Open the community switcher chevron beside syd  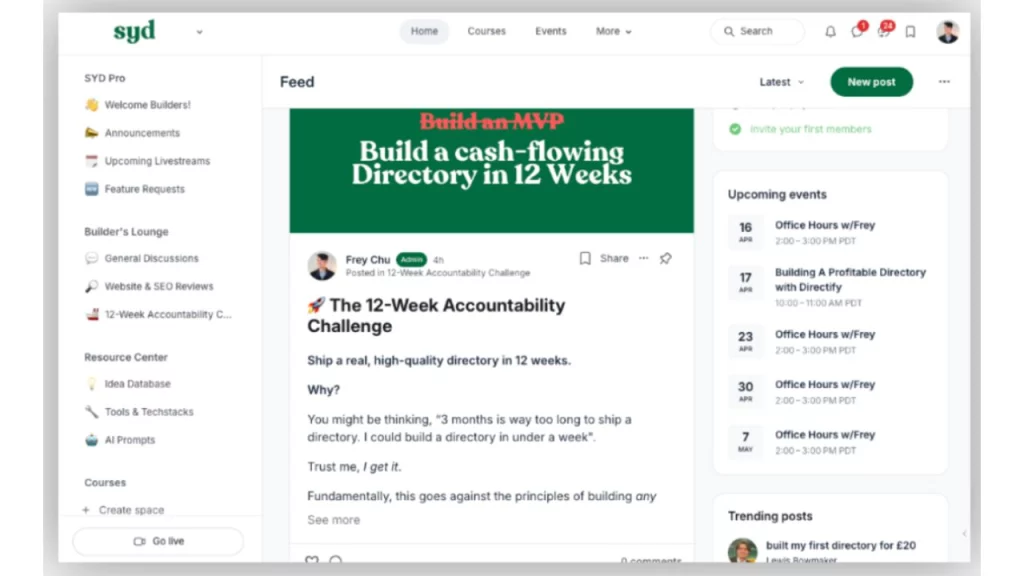(199, 31)
